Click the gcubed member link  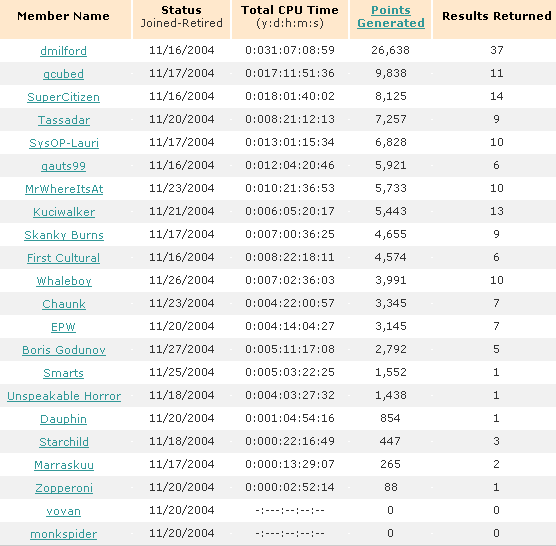click(x=63, y=74)
